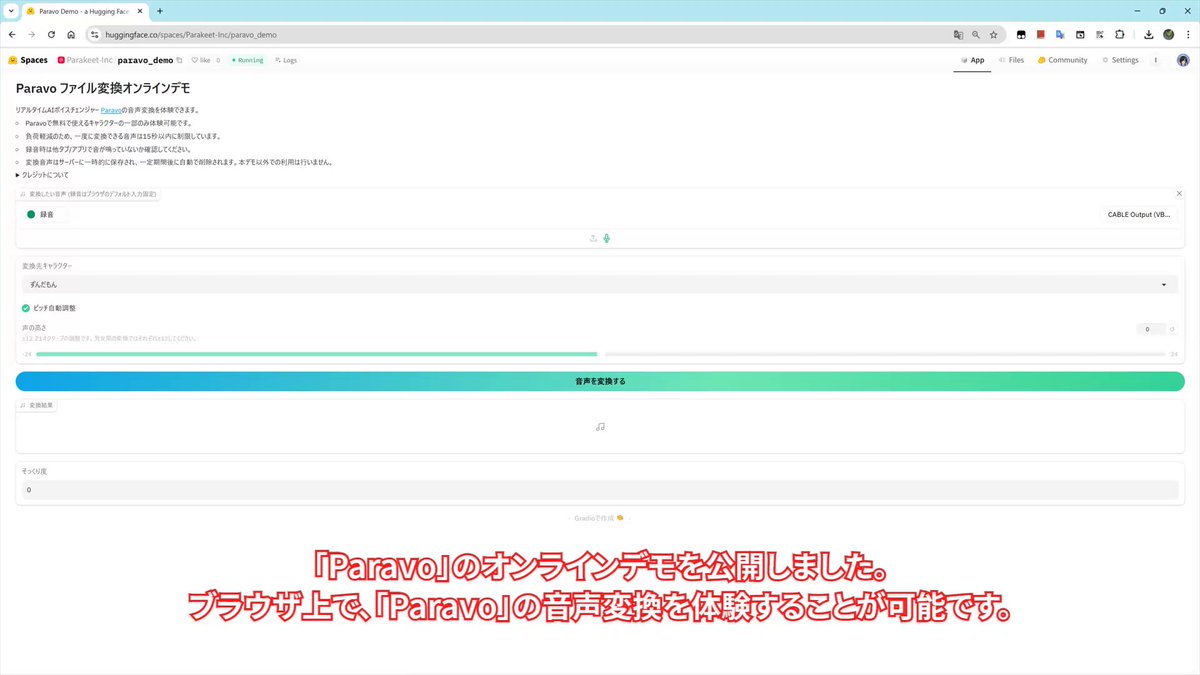The width and height of the screenshot is (1200, 675).
Task: Copy the paravo_demo space name icon
Action: click(x=179, y=60)
